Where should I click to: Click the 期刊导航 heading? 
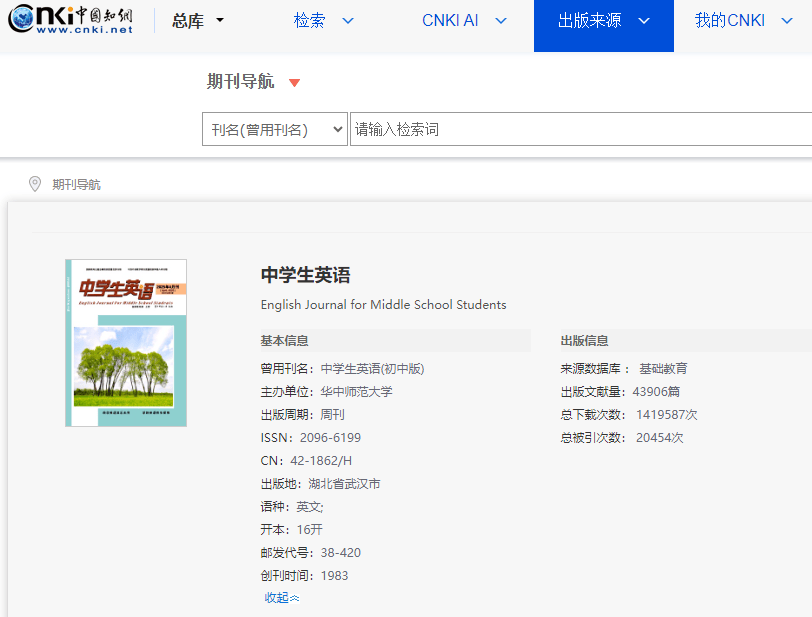240,81
